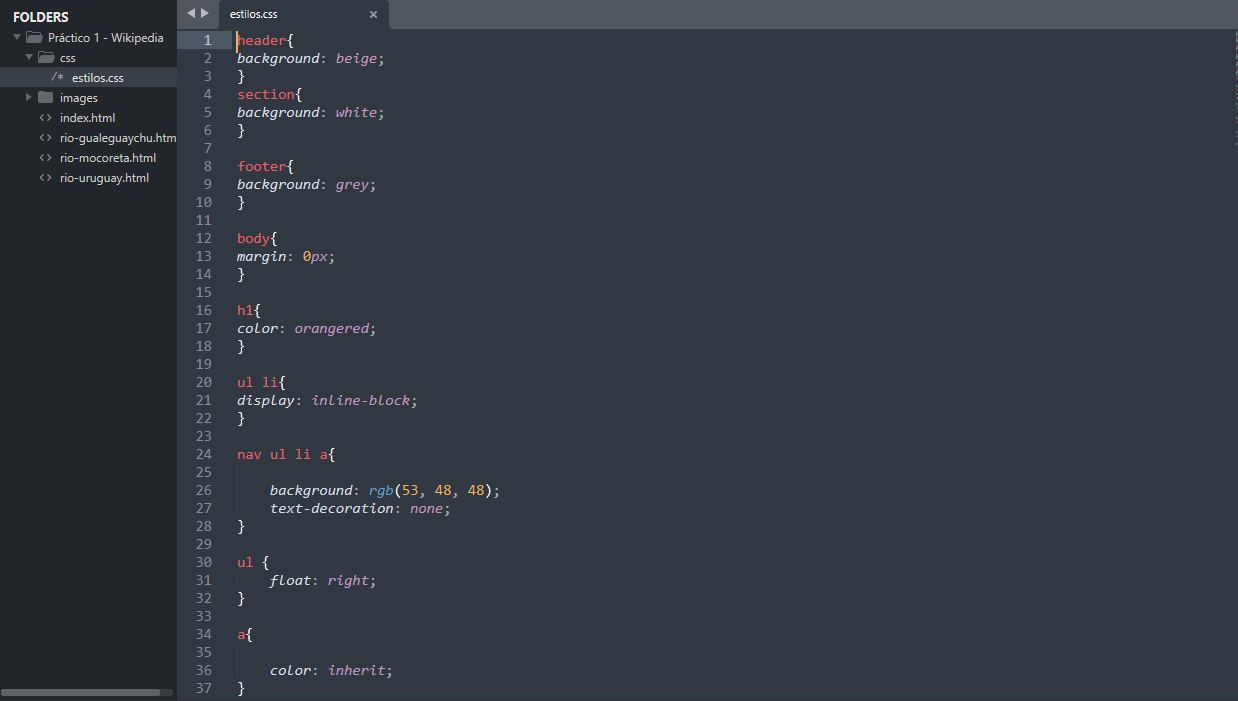This screenshot has width=1238, height=701.
Task: Place cursor on the header selector
Action: (262, 40)
